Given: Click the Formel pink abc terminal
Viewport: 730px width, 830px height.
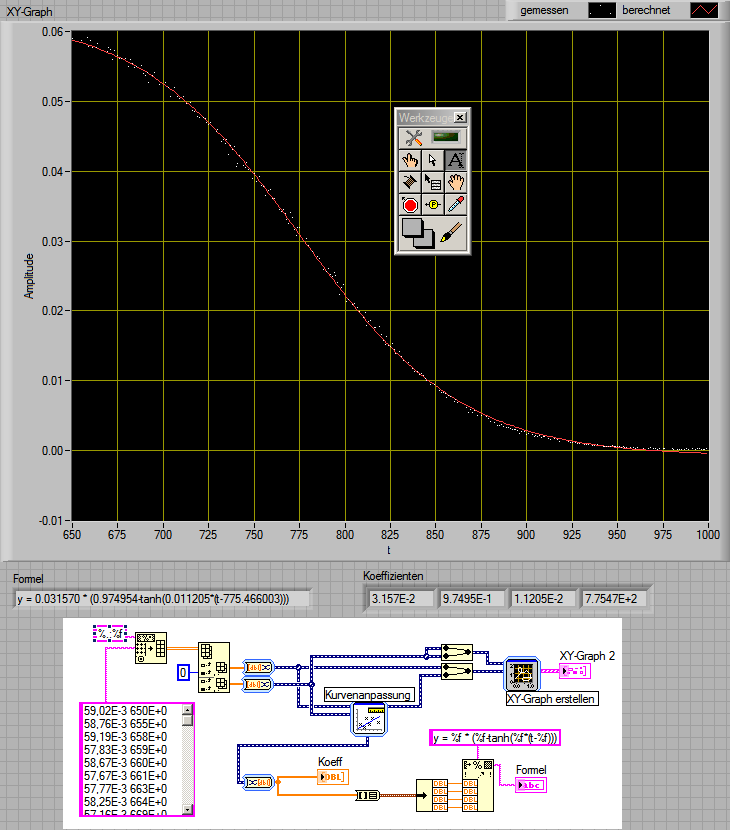Looking at the screenshot, I should (x=531, y=785).
